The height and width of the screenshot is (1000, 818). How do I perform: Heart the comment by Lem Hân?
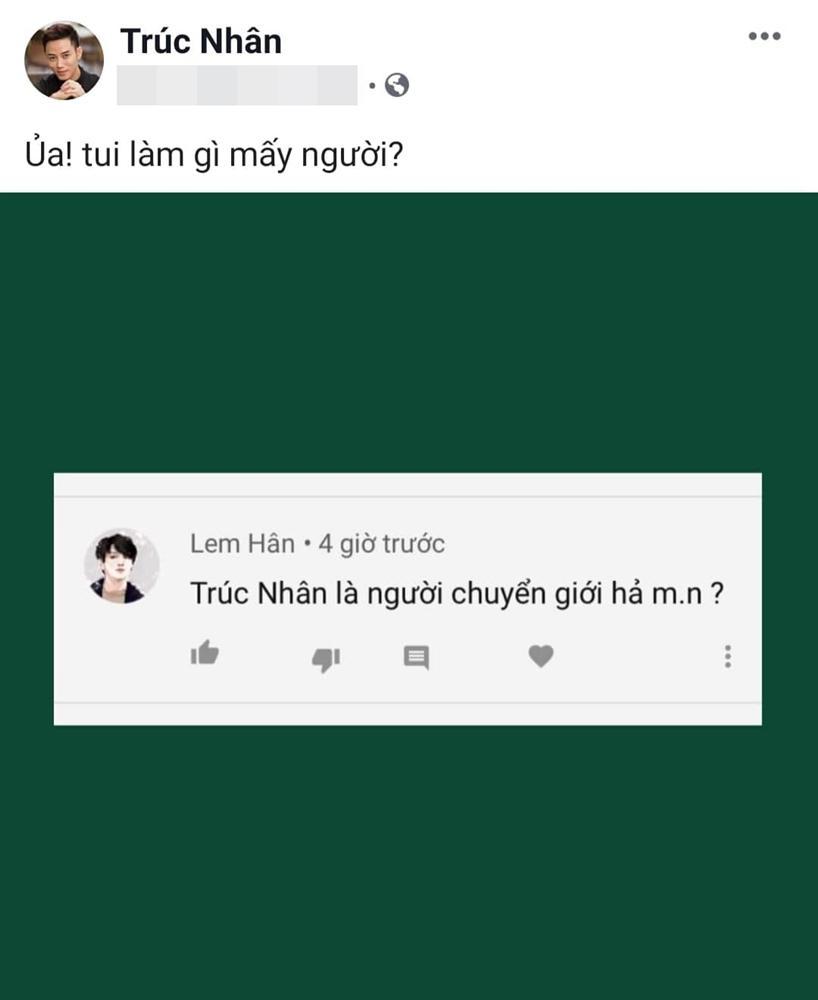(x=541, y=656)
